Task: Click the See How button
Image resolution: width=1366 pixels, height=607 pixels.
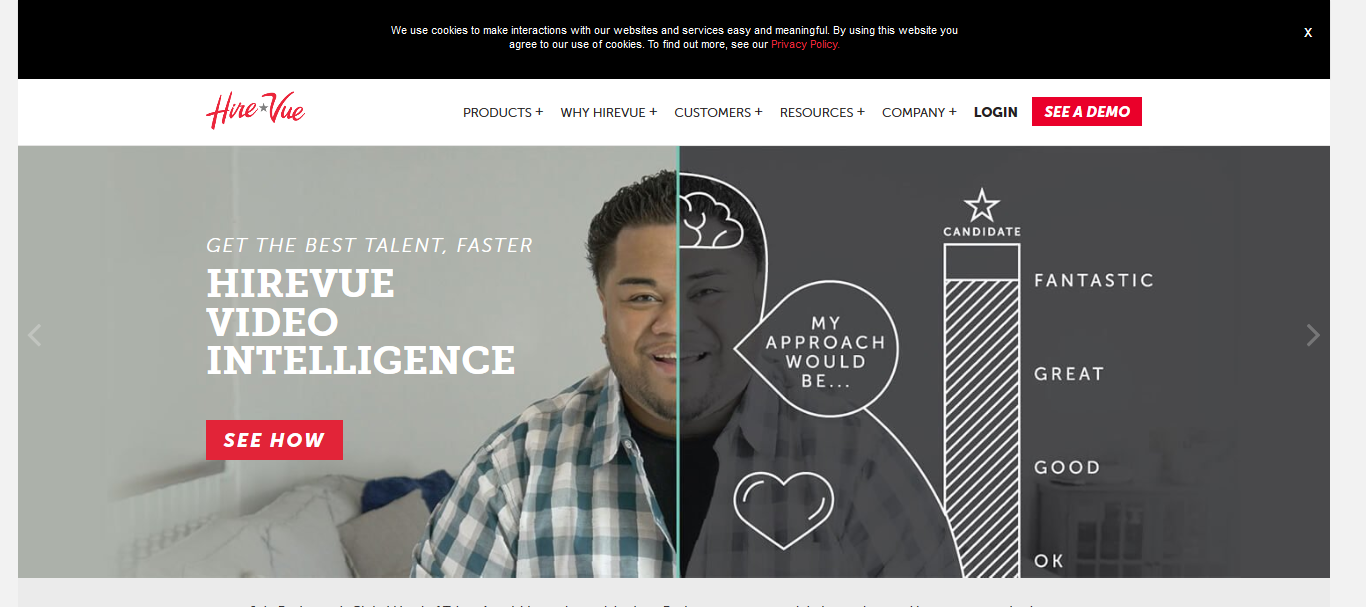Action: (x=274, y=440)
